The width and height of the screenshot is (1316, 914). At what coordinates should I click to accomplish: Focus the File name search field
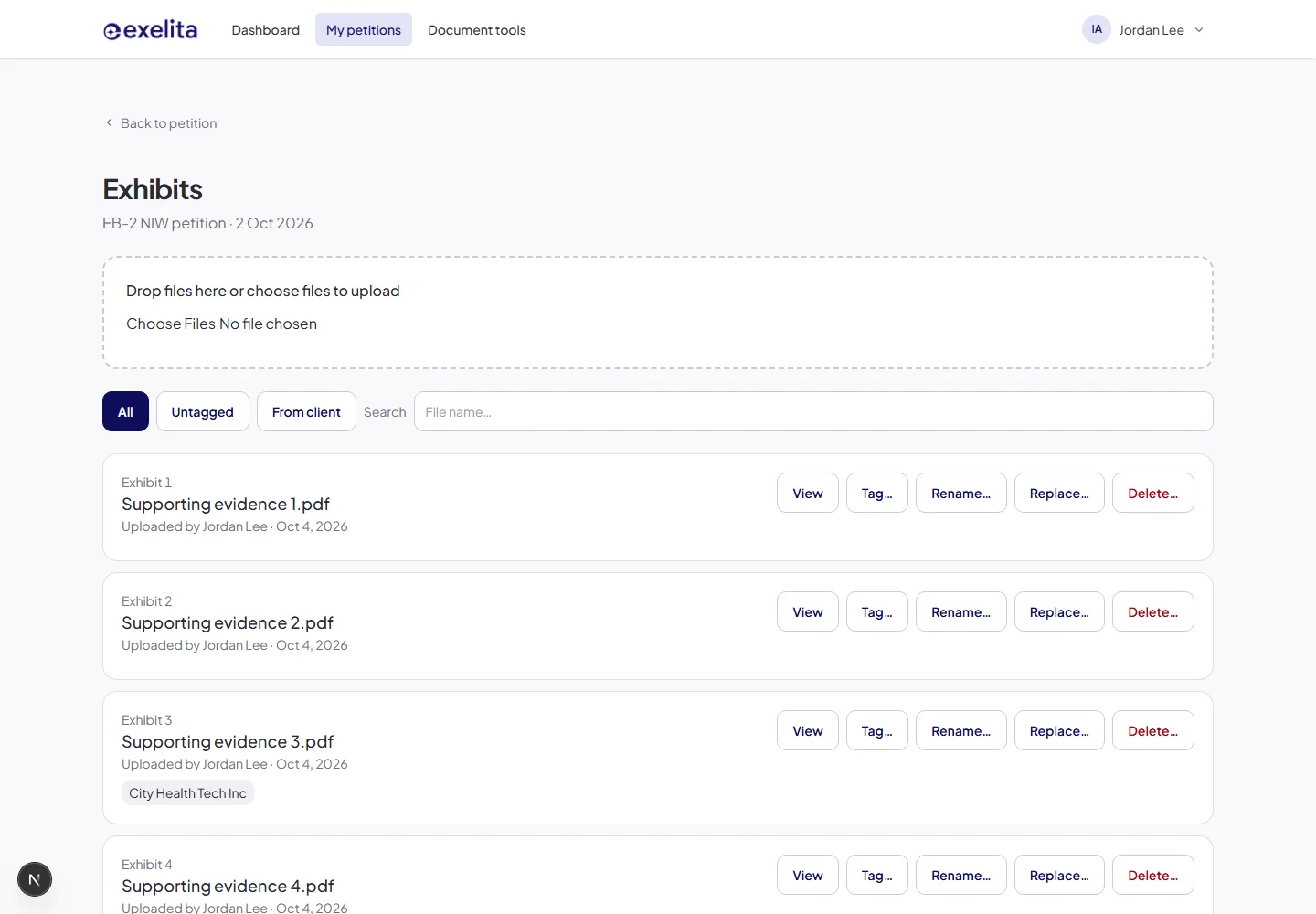(x=813, y=412)
